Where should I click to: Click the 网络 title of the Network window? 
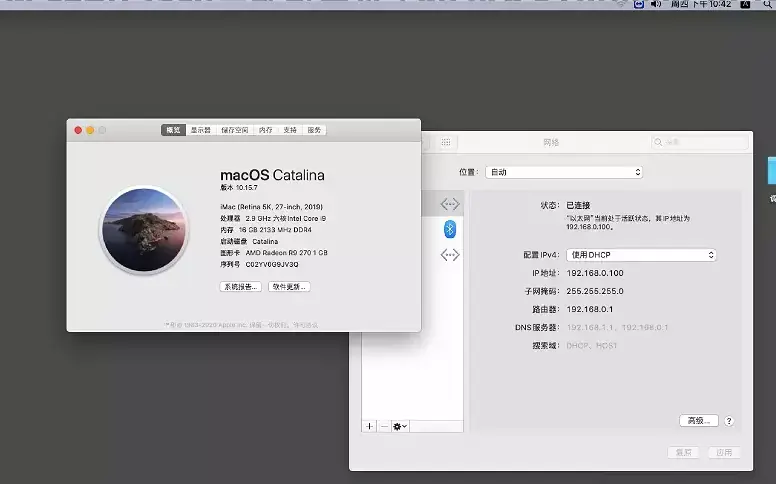(x=551, y=143)
